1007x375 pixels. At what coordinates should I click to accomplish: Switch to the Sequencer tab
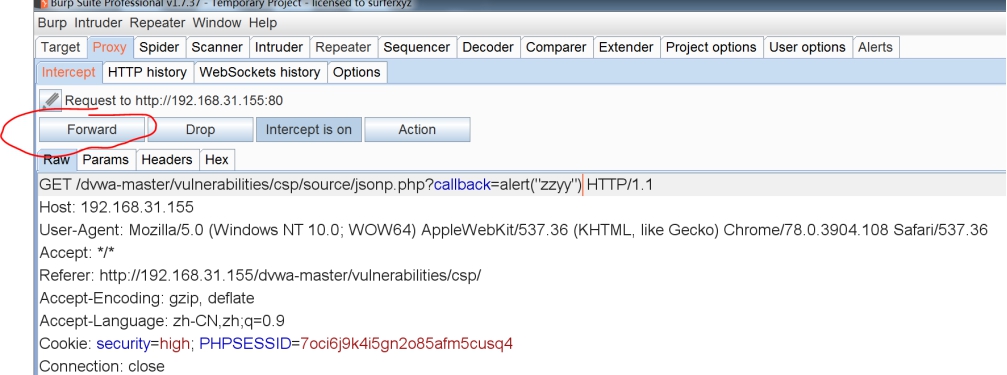coord(416,48)
